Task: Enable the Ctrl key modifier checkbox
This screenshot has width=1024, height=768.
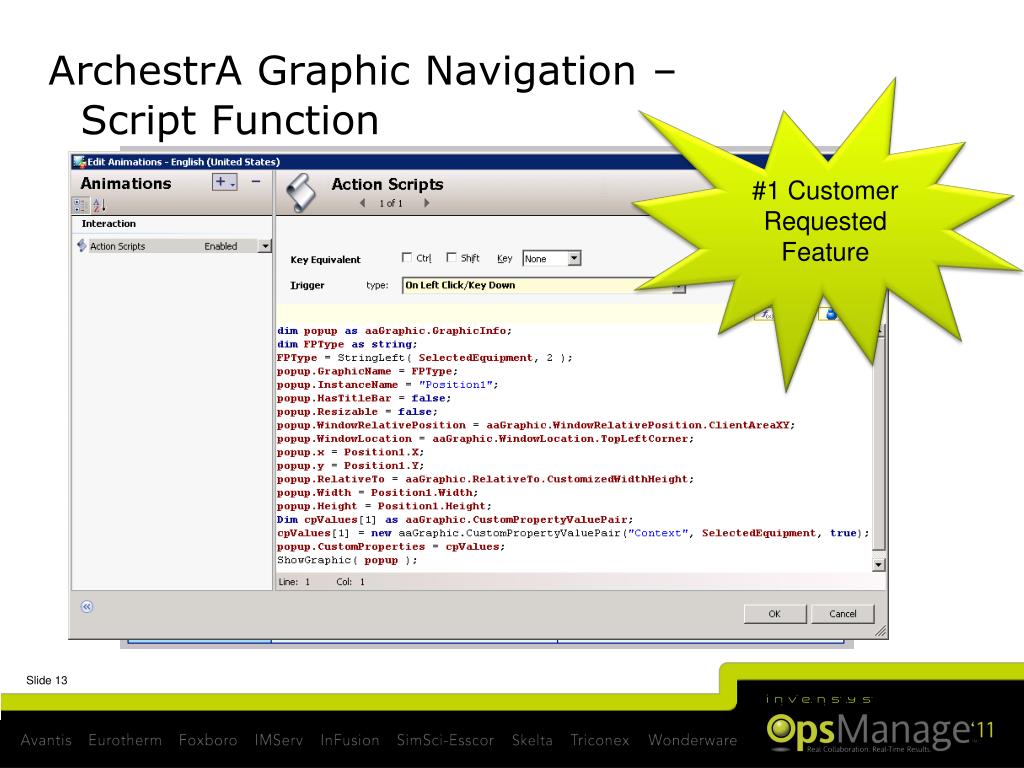Action: pos(407,257)
